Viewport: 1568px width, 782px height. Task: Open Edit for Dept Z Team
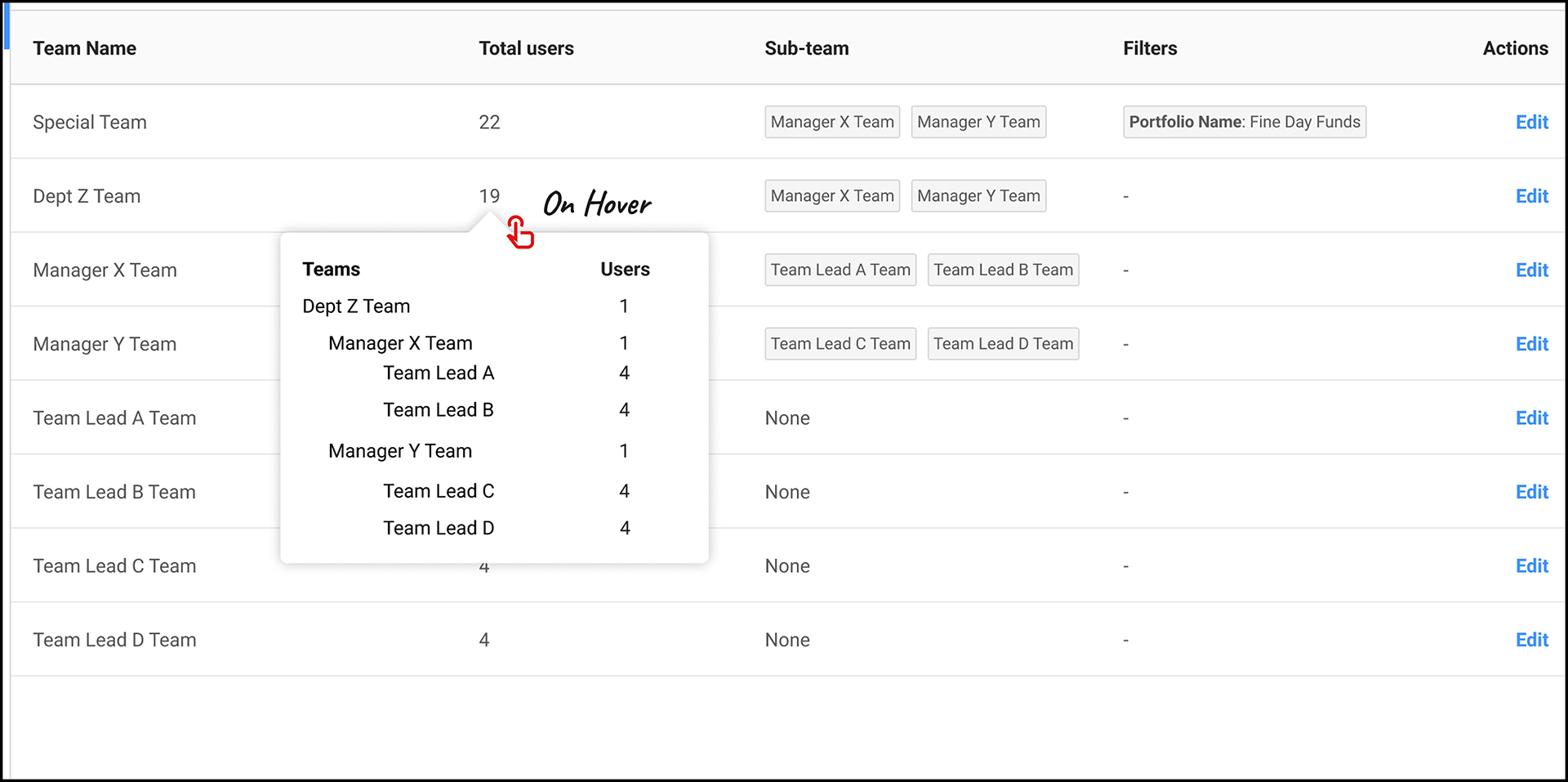1531,196
